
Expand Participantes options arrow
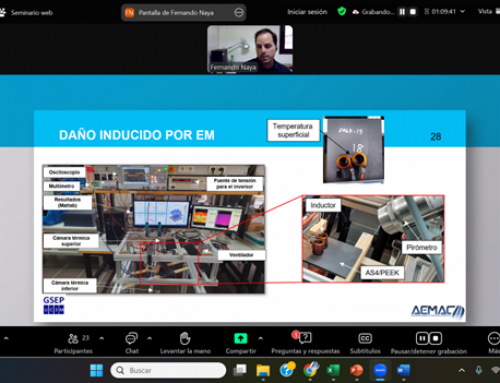point(102,338)
